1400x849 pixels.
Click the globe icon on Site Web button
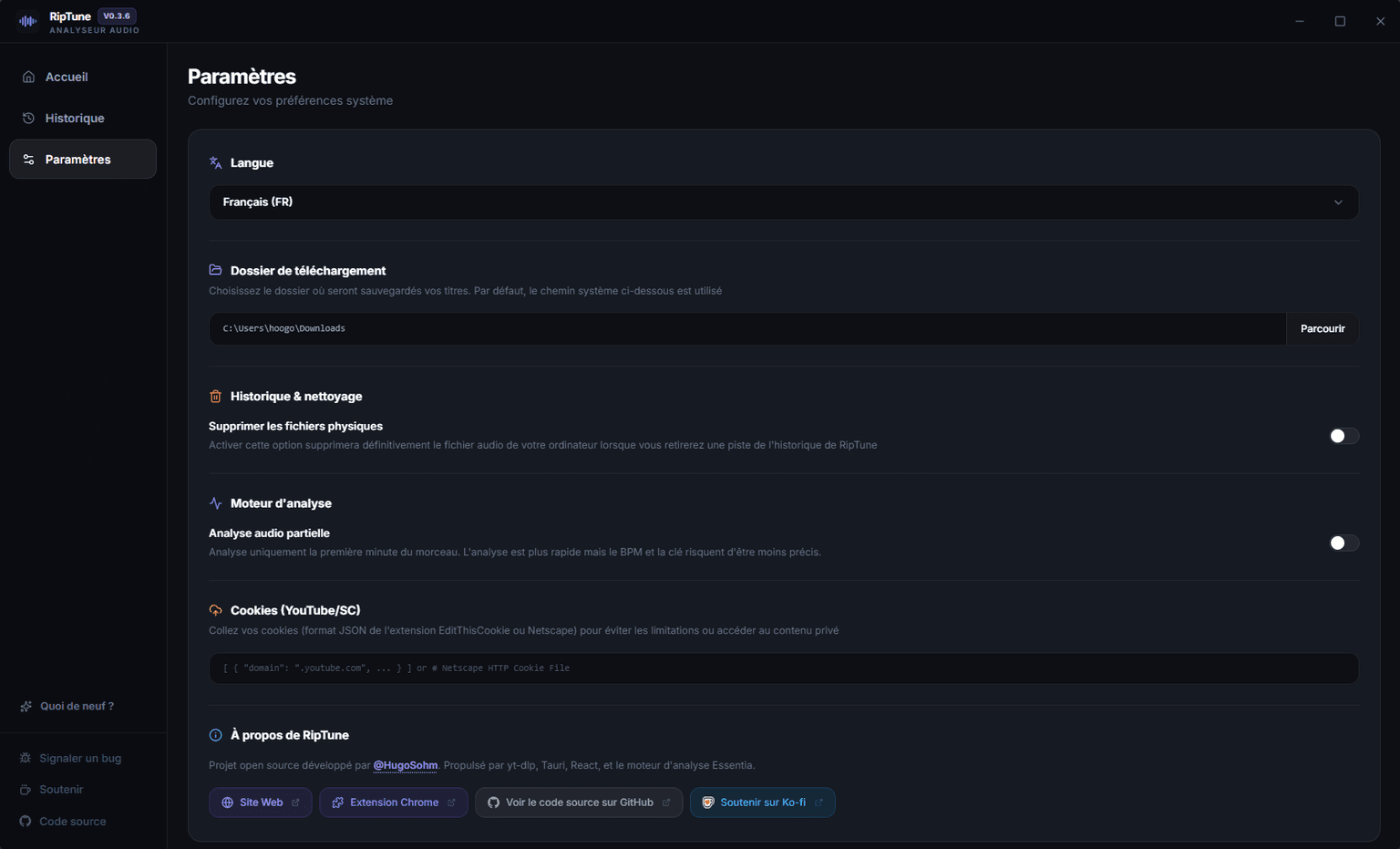(x=228, y=802)
